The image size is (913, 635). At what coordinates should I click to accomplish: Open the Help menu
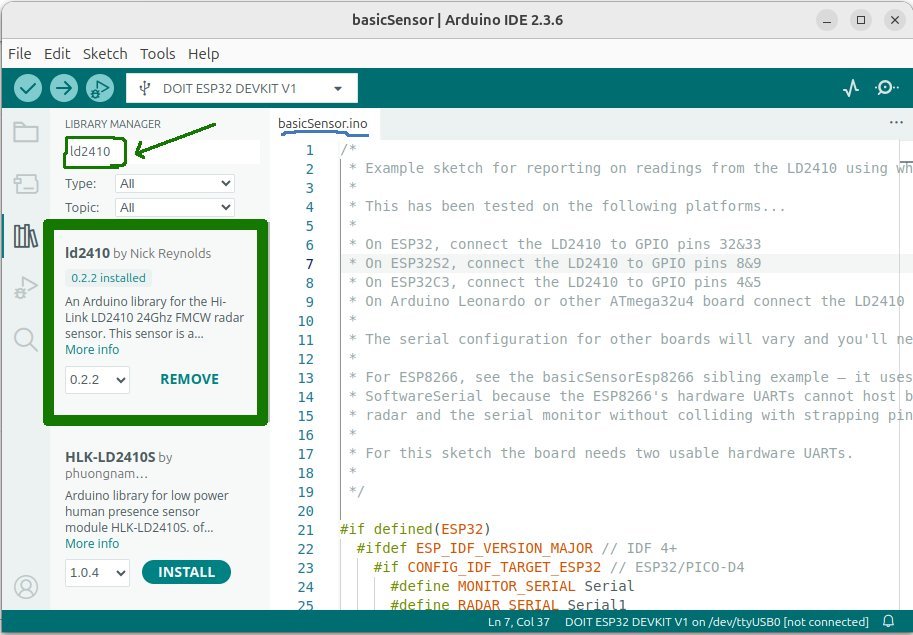pos(203,54)
